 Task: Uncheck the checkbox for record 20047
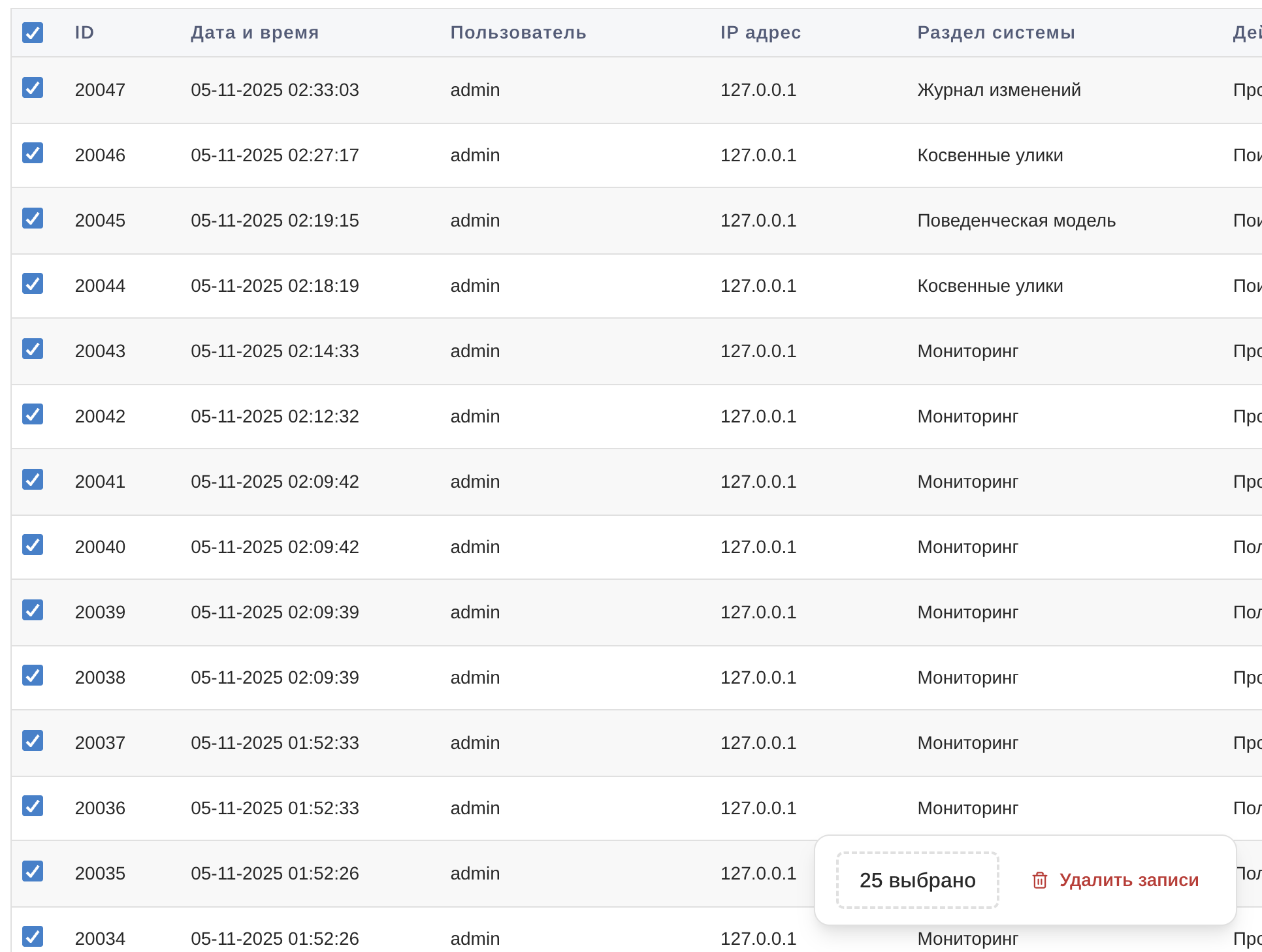click(x=33, y=87)
